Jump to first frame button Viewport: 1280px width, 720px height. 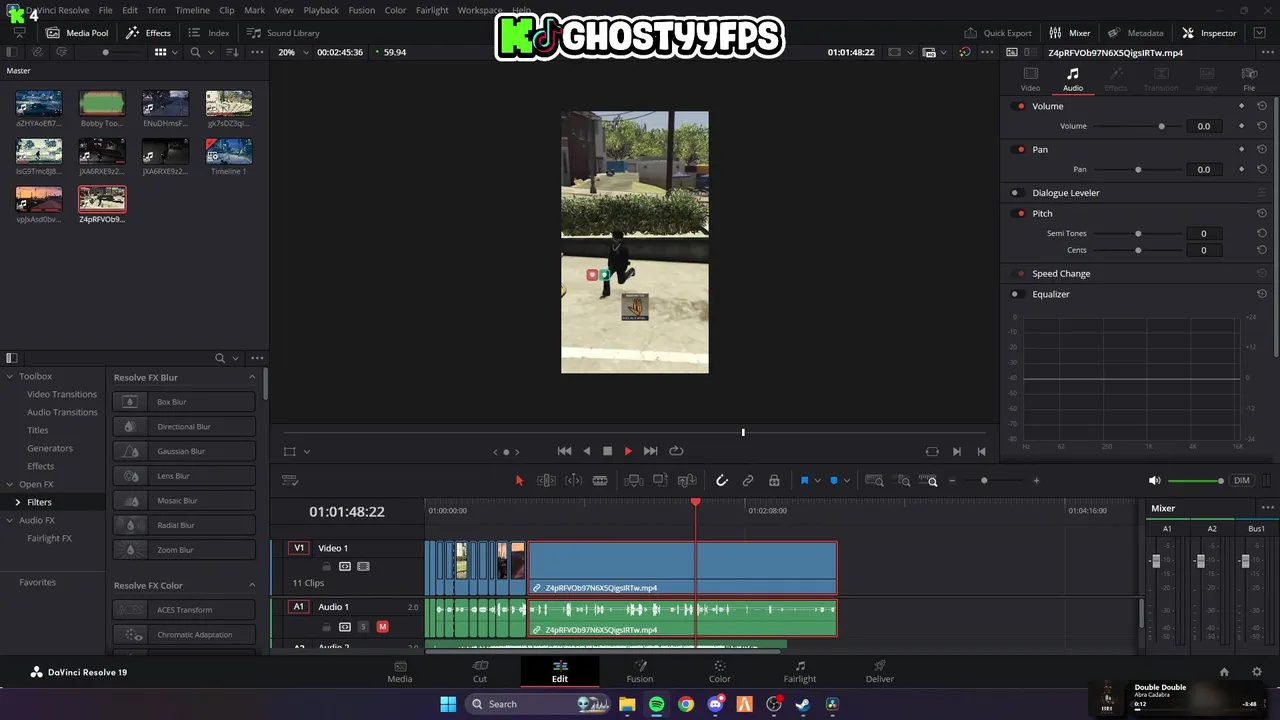[x=564, y=451]
